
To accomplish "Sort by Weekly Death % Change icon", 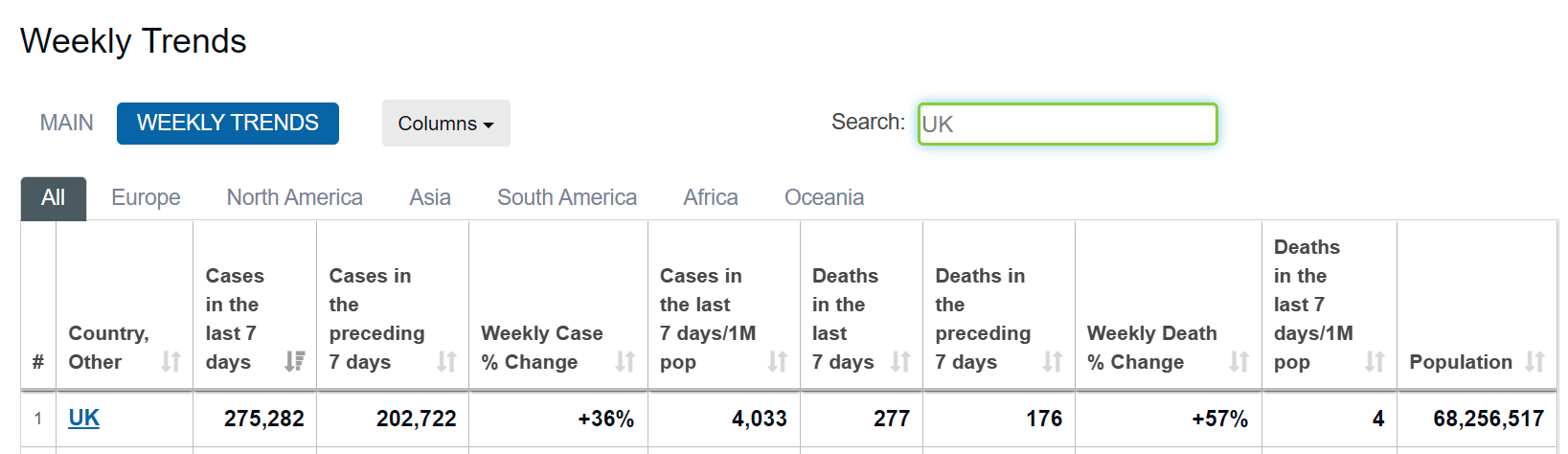I will pyautogui.click(x=1238, y=361).
